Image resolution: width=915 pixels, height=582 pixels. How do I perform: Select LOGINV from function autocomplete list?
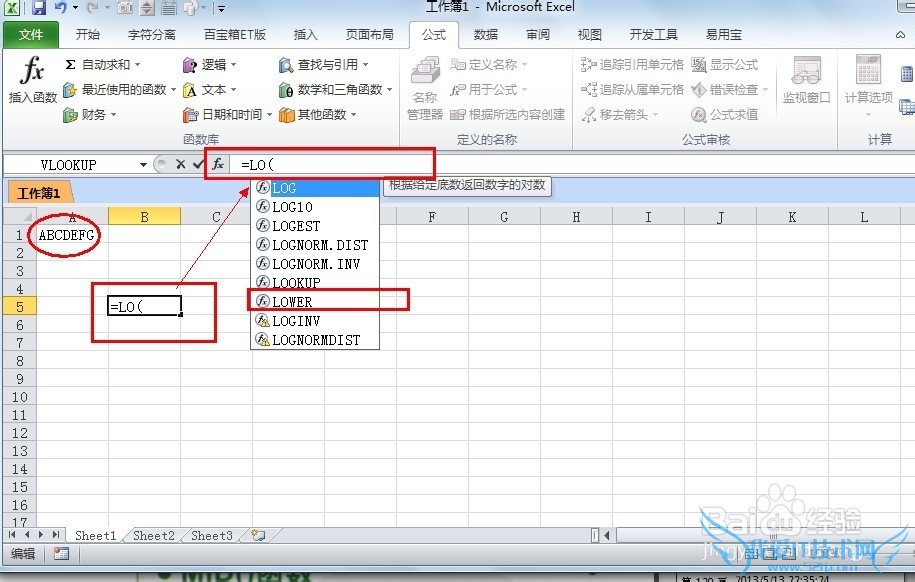point(315,320)
